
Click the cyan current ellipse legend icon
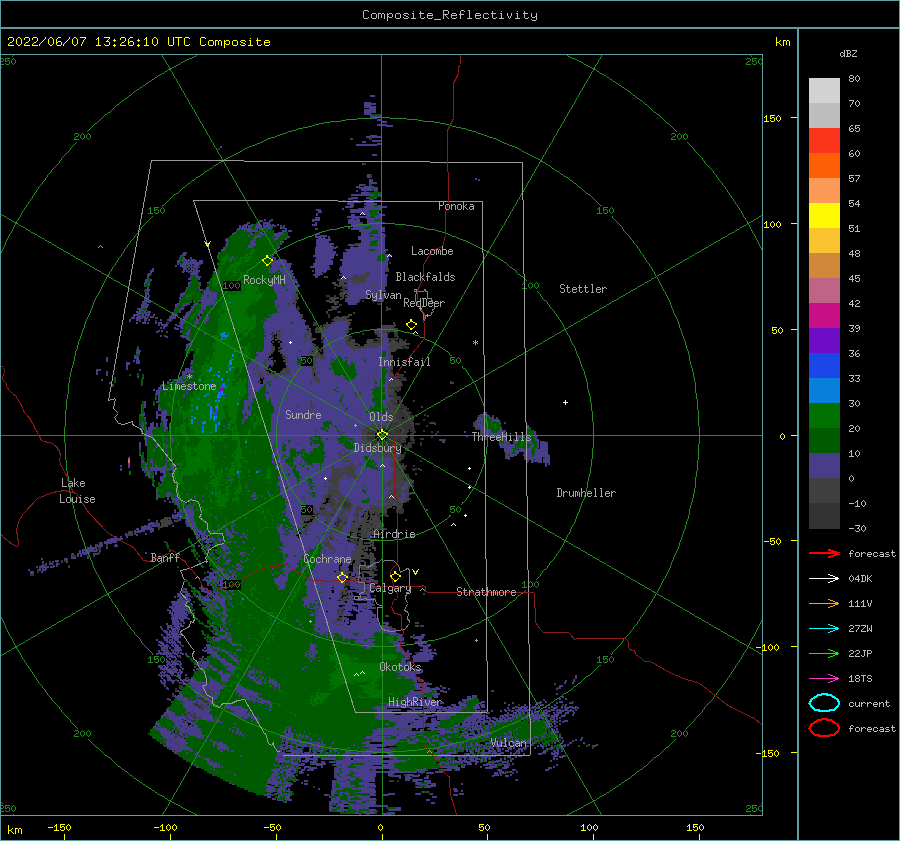[x=824, y=703]
